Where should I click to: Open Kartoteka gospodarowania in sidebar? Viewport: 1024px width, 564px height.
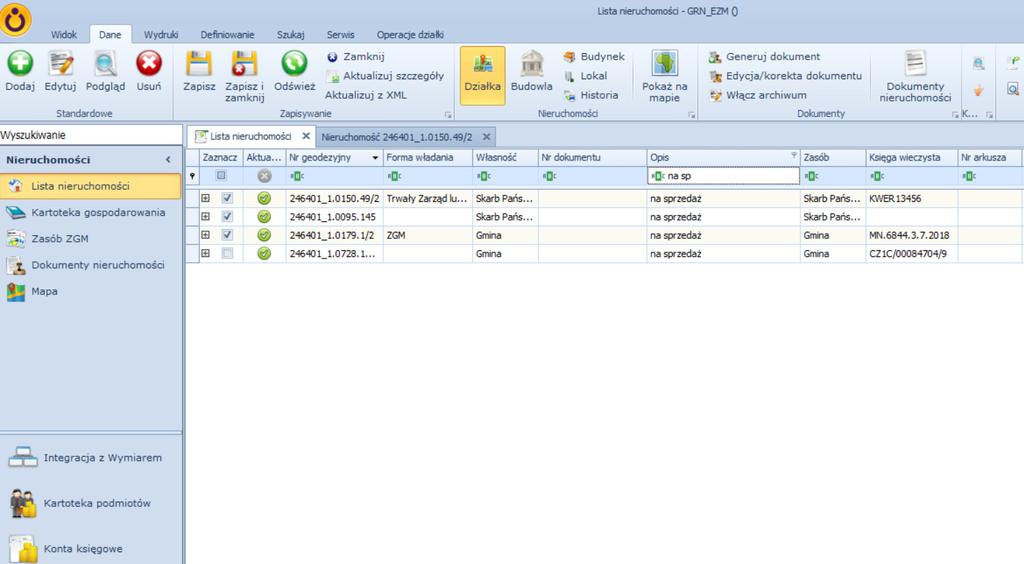tap(91, 212)
